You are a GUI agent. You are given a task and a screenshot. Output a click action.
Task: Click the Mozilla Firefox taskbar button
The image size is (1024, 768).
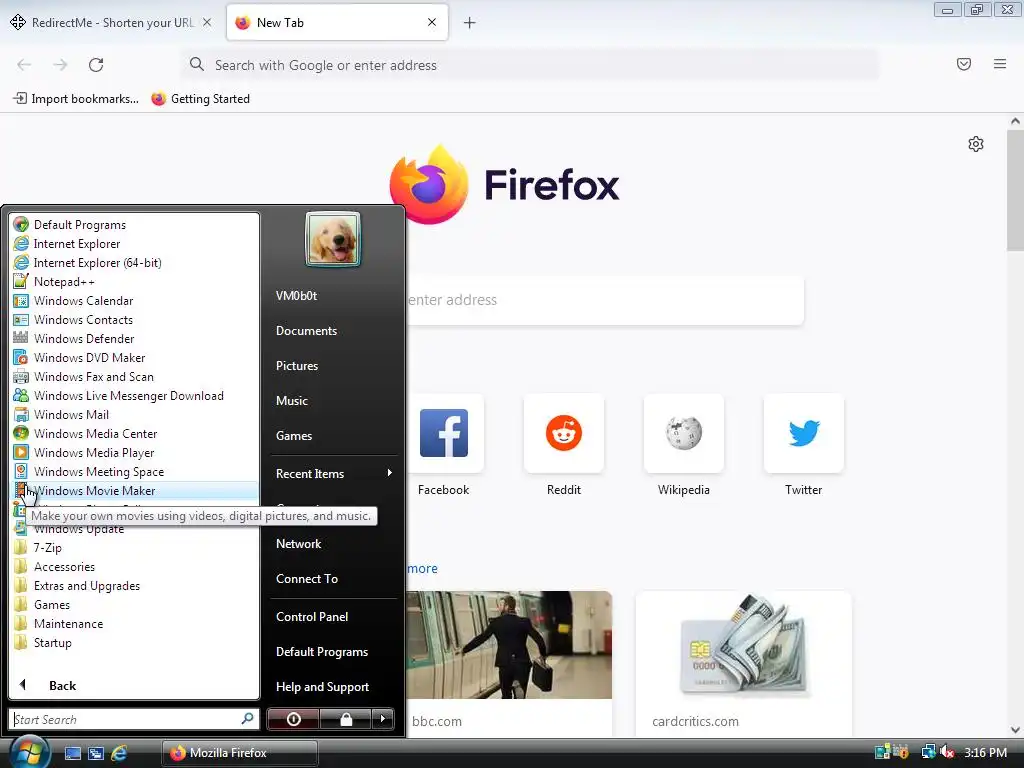240,753
